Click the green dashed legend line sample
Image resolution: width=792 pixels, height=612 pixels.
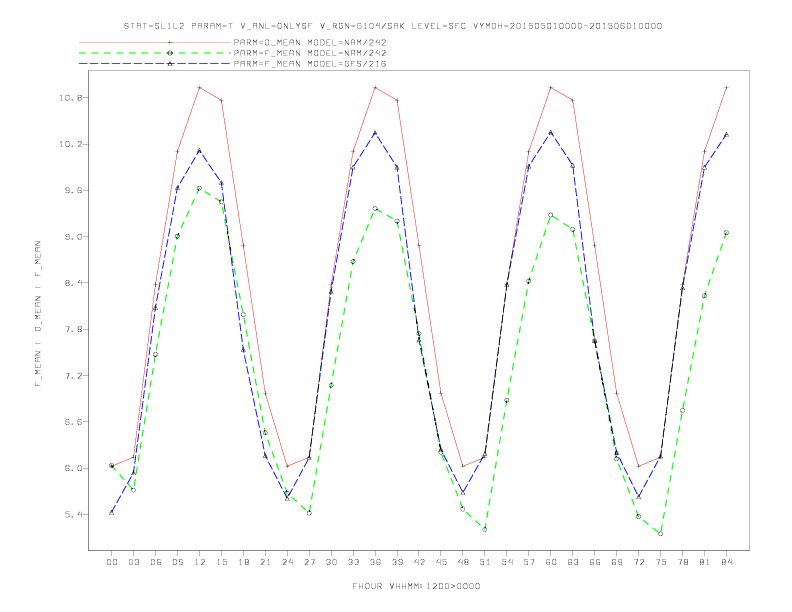pyautogui.click(x=155, y=53)
